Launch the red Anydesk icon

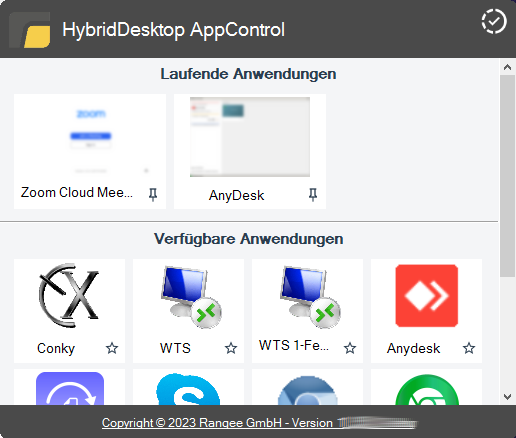427,296
